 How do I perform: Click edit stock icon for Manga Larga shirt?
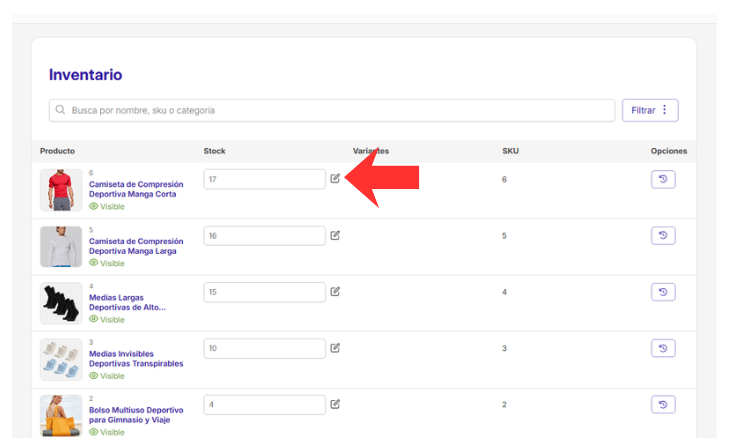(335, 235)
